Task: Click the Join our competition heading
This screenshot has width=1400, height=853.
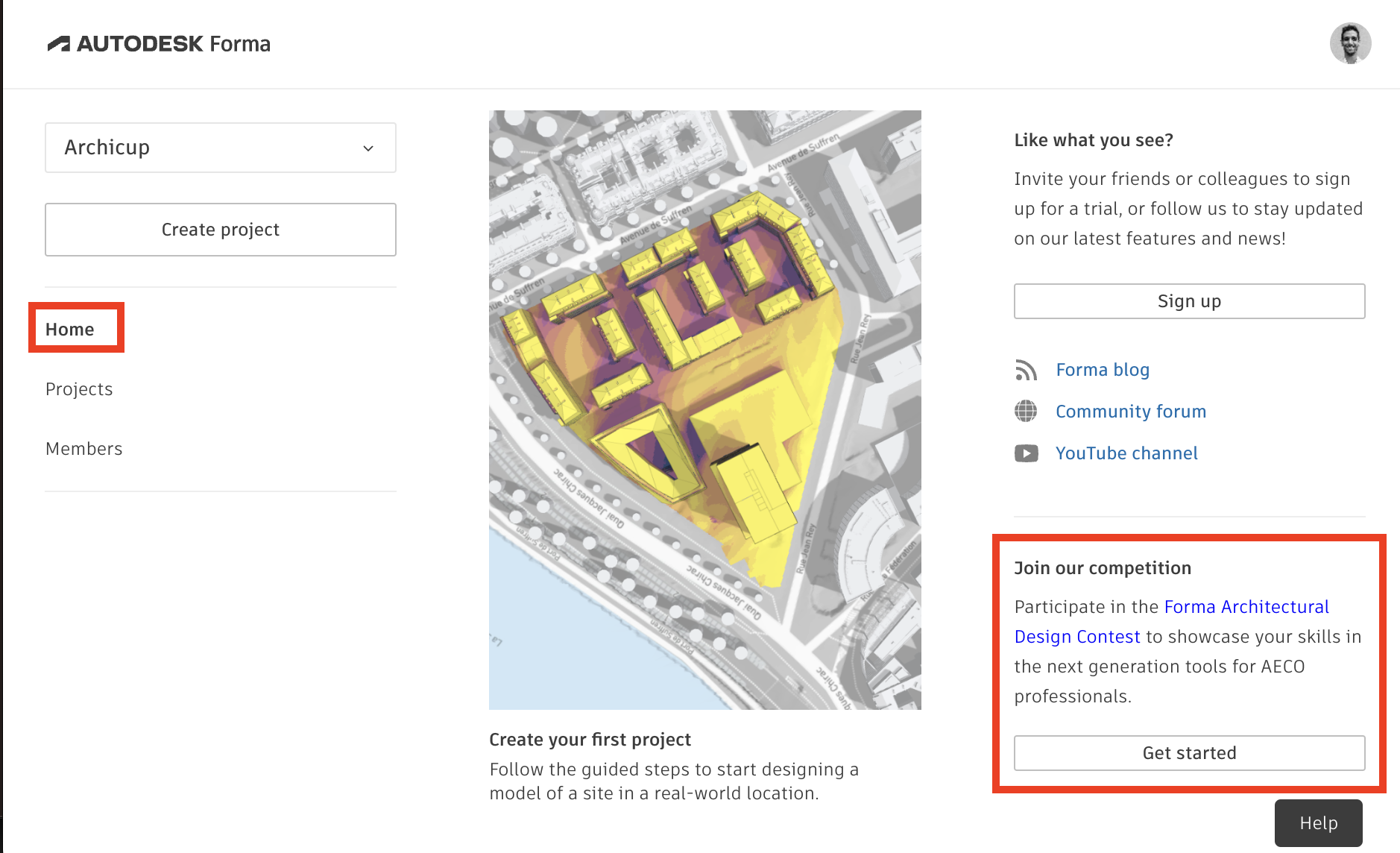Action: tap(1103, 568)
